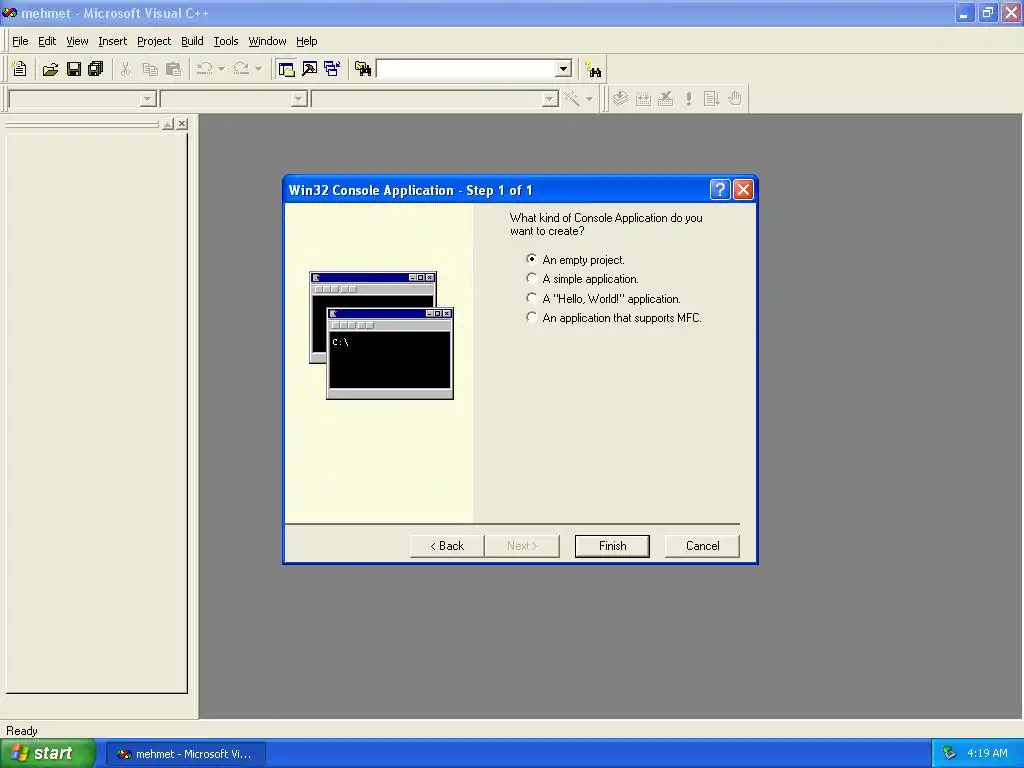The width and height of the screenshot is (1024, 768).
Task: Click the Insert/Remove Breakpoint hand icon
Action: [x=735, y=99]
